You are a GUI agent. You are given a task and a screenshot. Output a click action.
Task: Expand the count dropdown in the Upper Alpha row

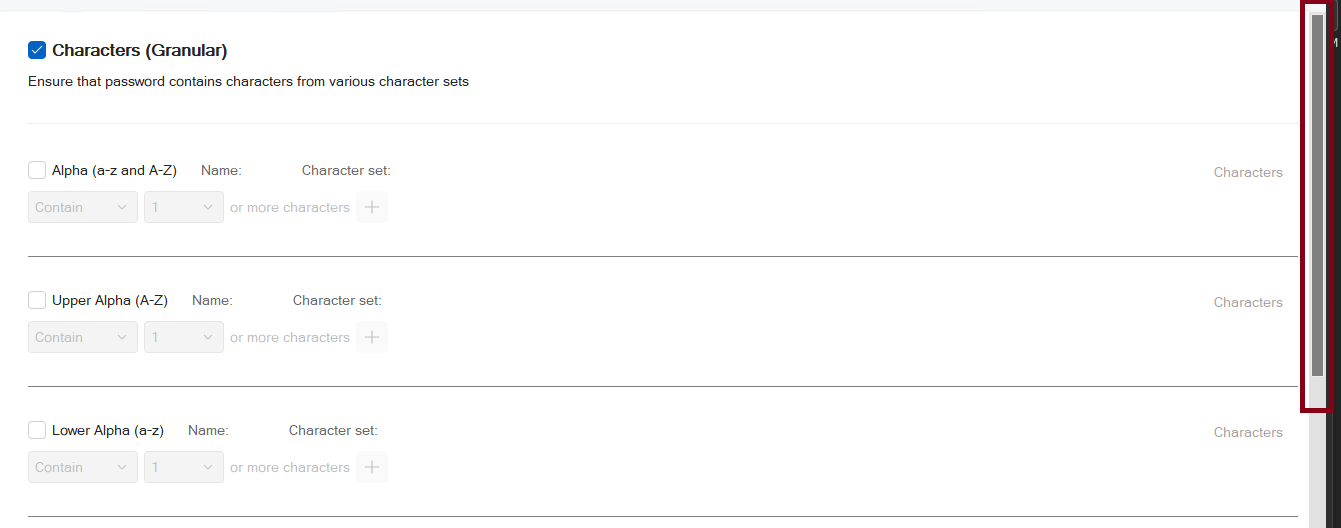click(184, 337)
